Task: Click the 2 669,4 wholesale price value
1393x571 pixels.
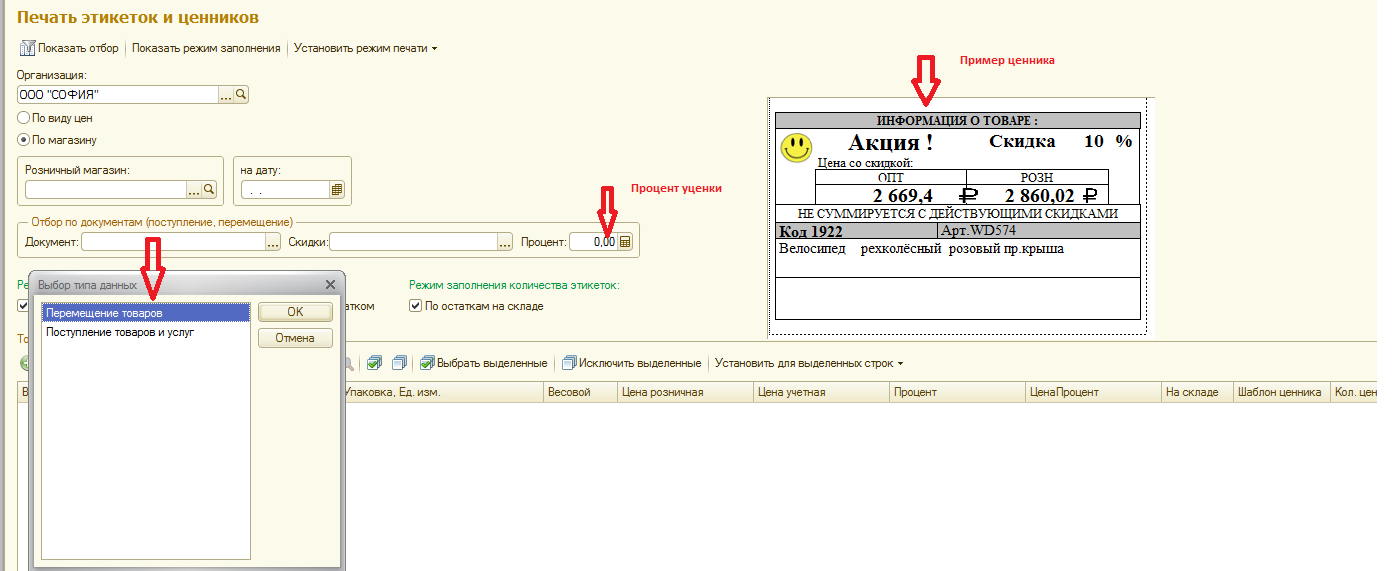Action: pos(903,196)
